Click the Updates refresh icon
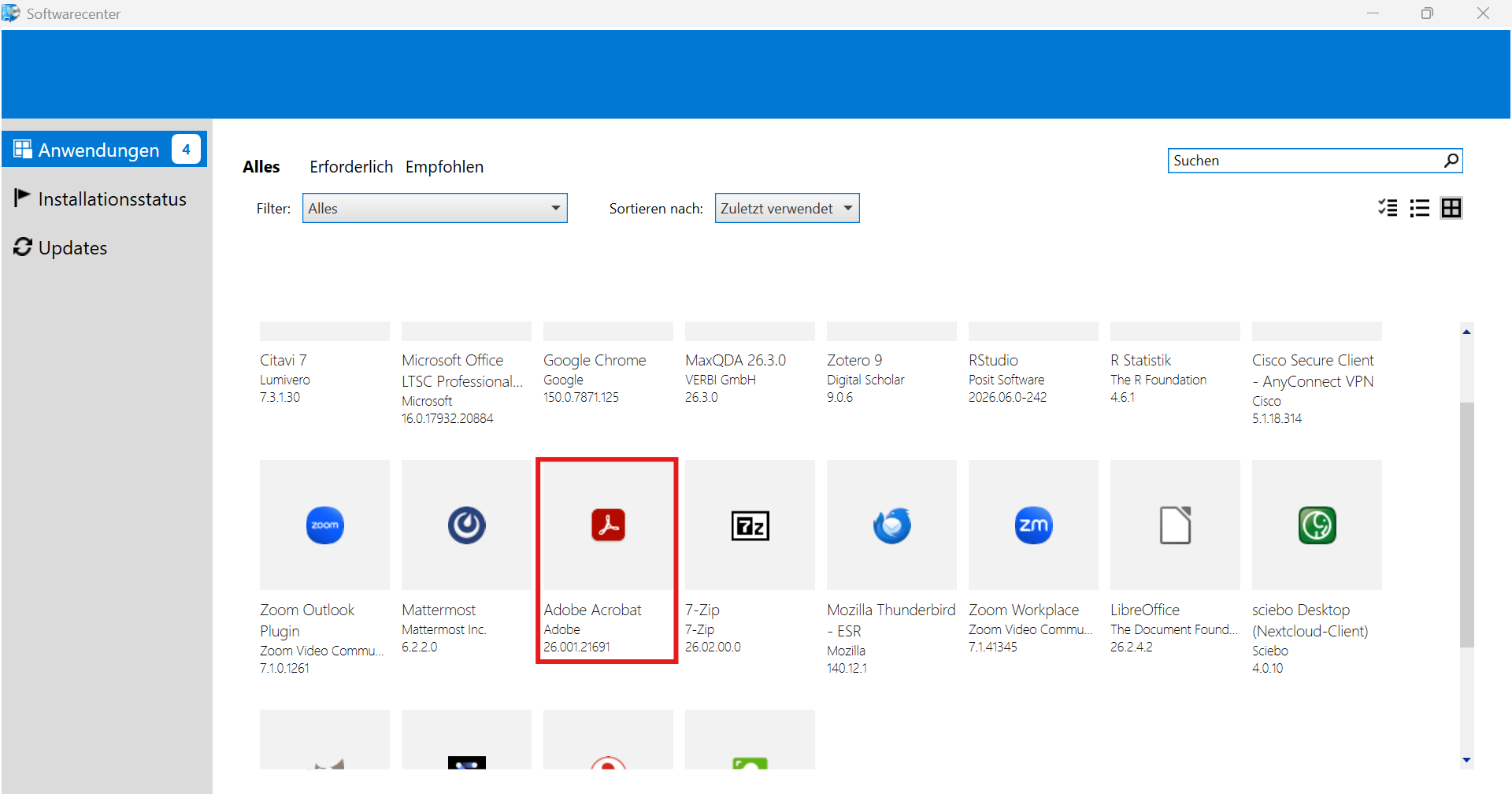 point(23,247)
